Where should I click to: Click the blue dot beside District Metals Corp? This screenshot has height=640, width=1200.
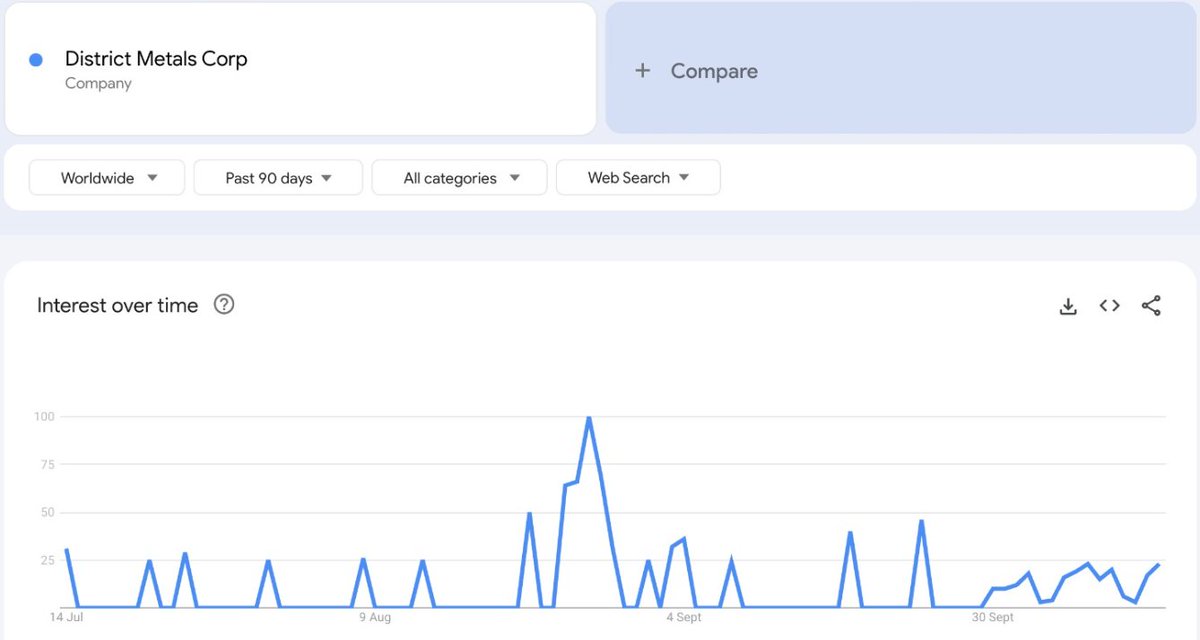[x=36, y=60]
